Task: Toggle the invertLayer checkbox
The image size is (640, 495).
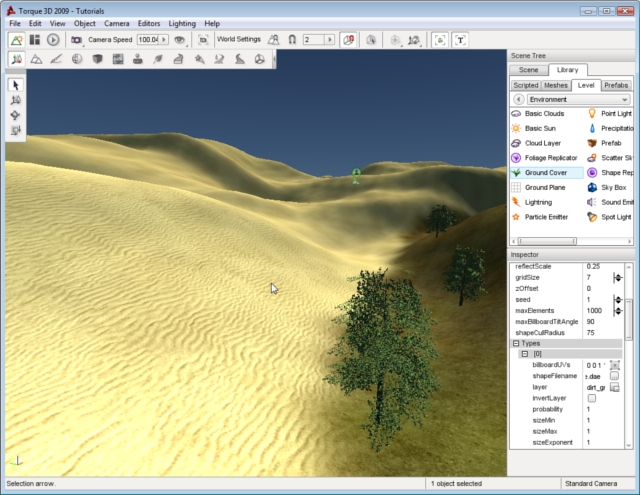Action: [x=592, y=398]
